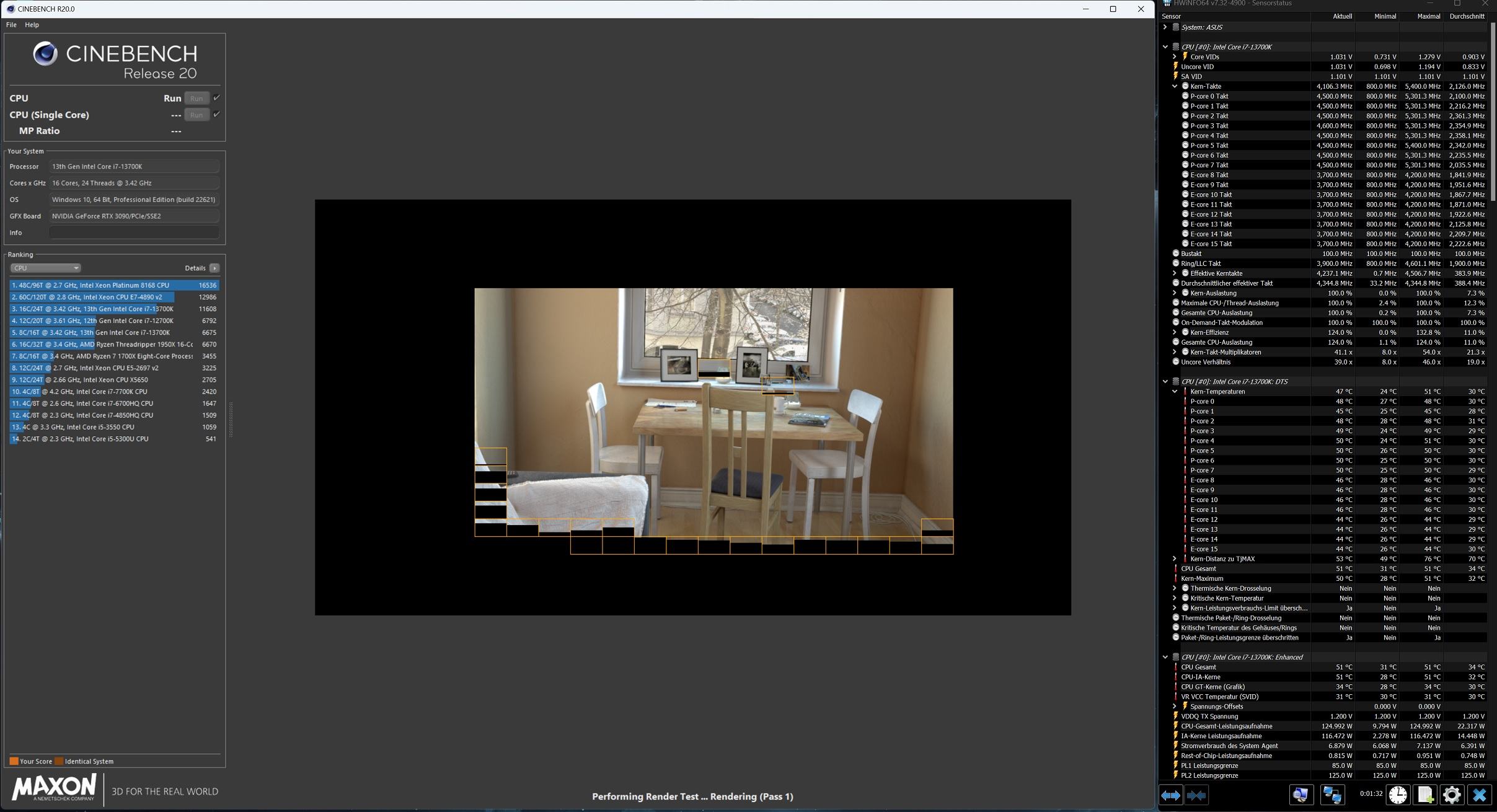The image size is (1497, 812).
Task: Expand the Core VIDs node
Action: [1175, 57]
